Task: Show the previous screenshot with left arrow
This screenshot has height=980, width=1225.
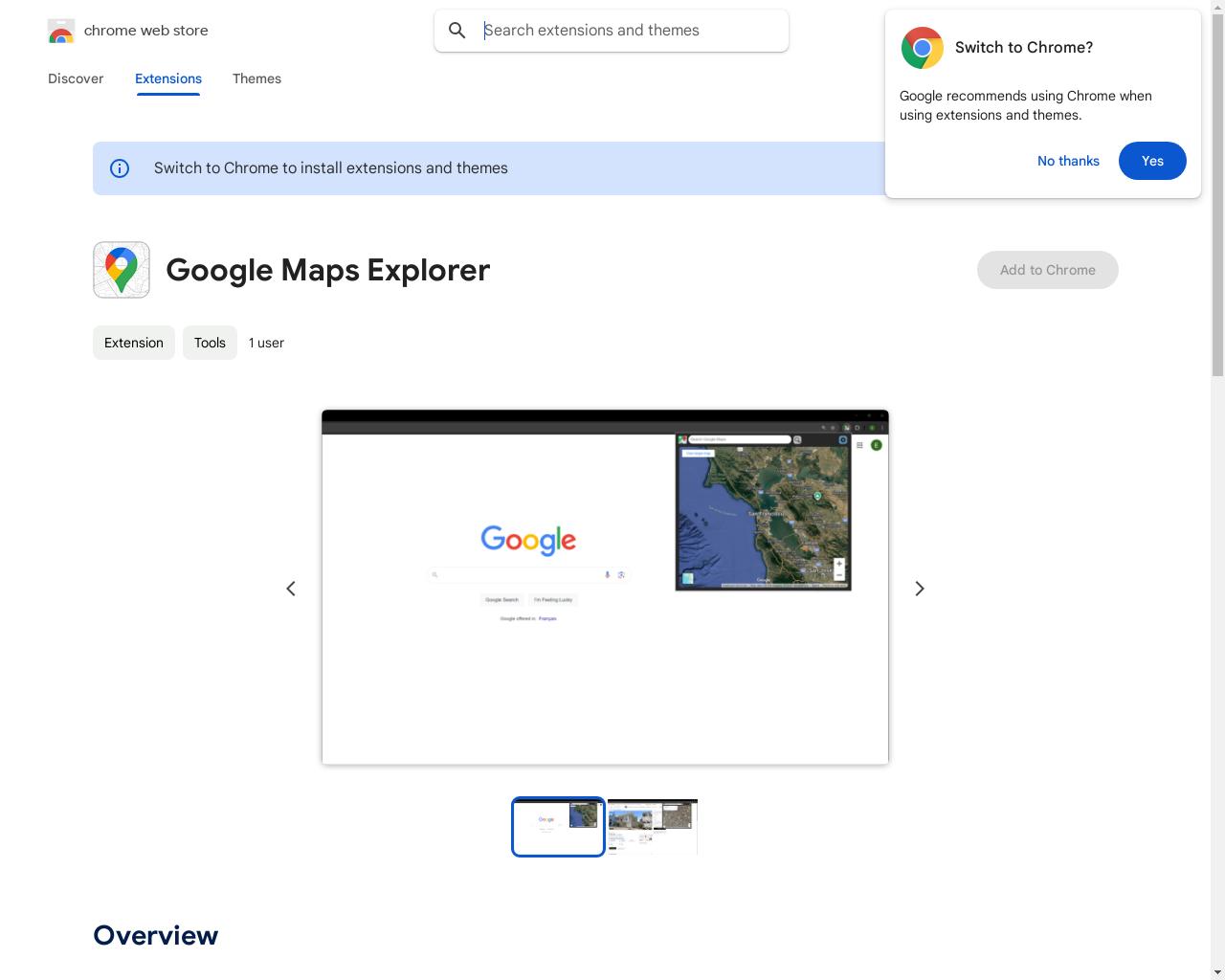Action: point(291,589)
